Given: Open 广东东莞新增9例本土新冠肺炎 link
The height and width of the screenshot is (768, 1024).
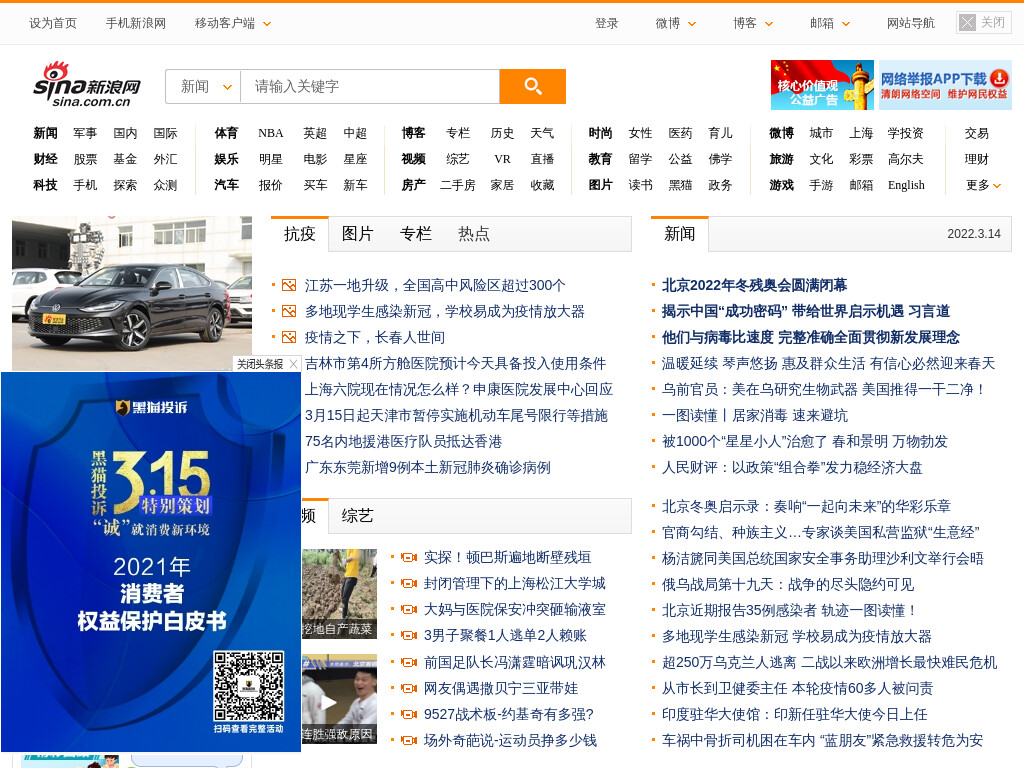Looking at the screenshot, I should 428,468.
